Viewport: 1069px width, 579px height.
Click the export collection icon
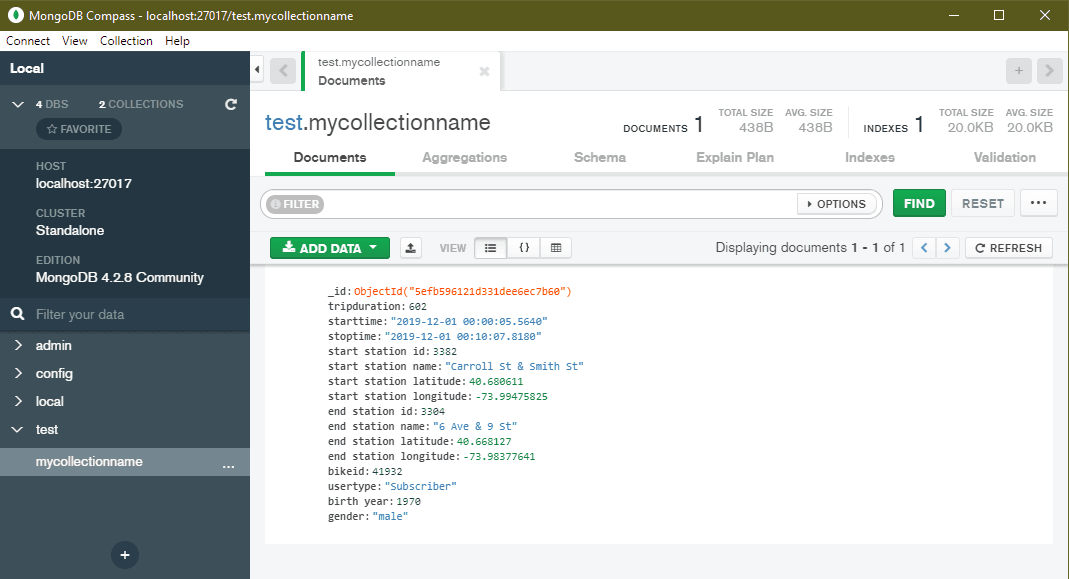[x=410, y=247]
